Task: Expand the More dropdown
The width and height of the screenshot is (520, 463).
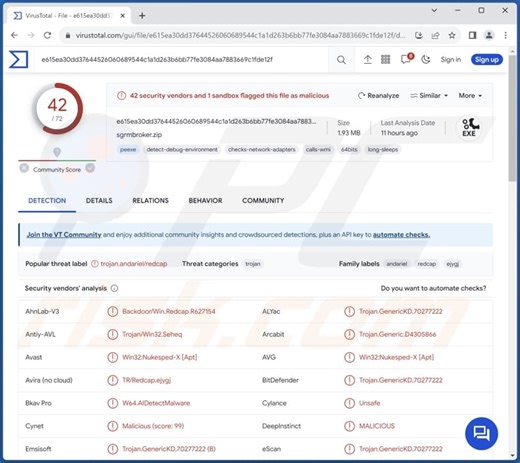Action: click(x=470, y=96)
